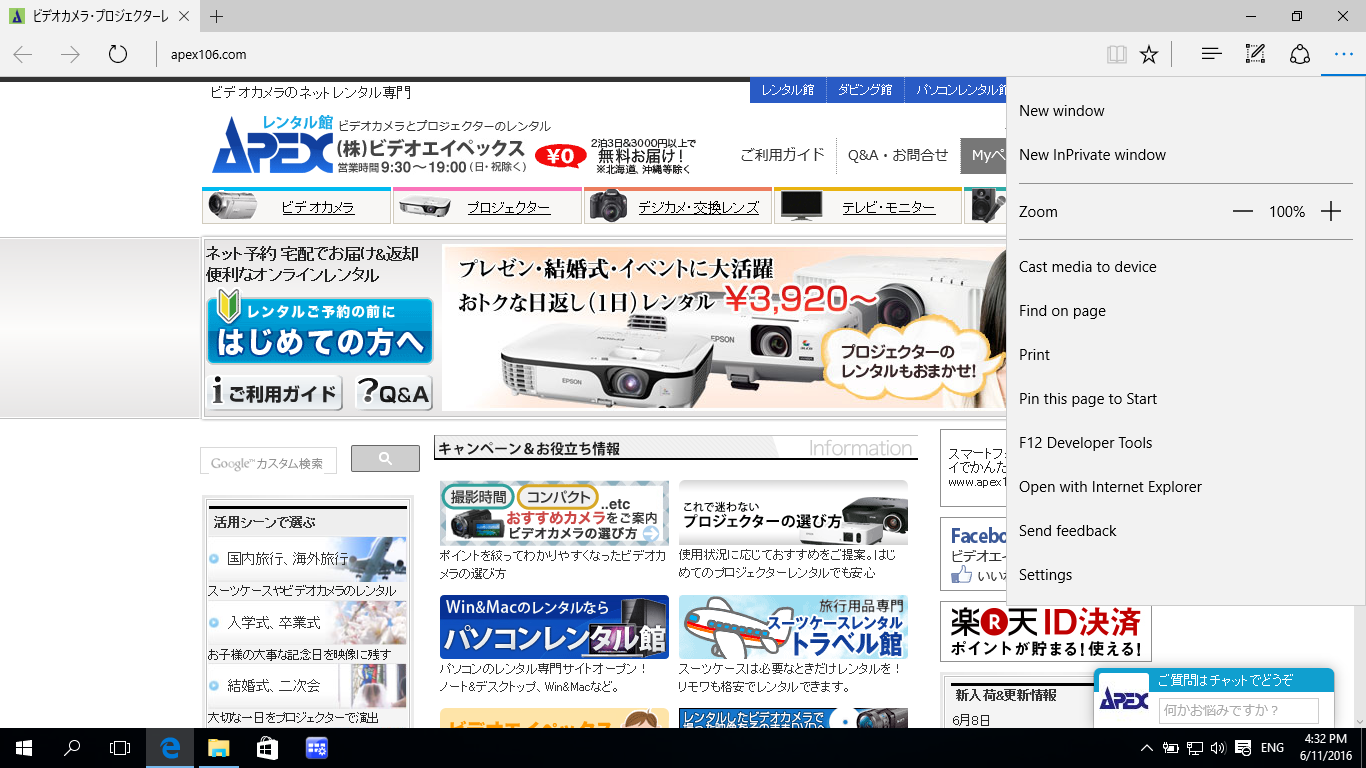Viewport: 1366px width, 768px height.
Task: Open the ビデオカメラ category
Action: pos(296,206)
